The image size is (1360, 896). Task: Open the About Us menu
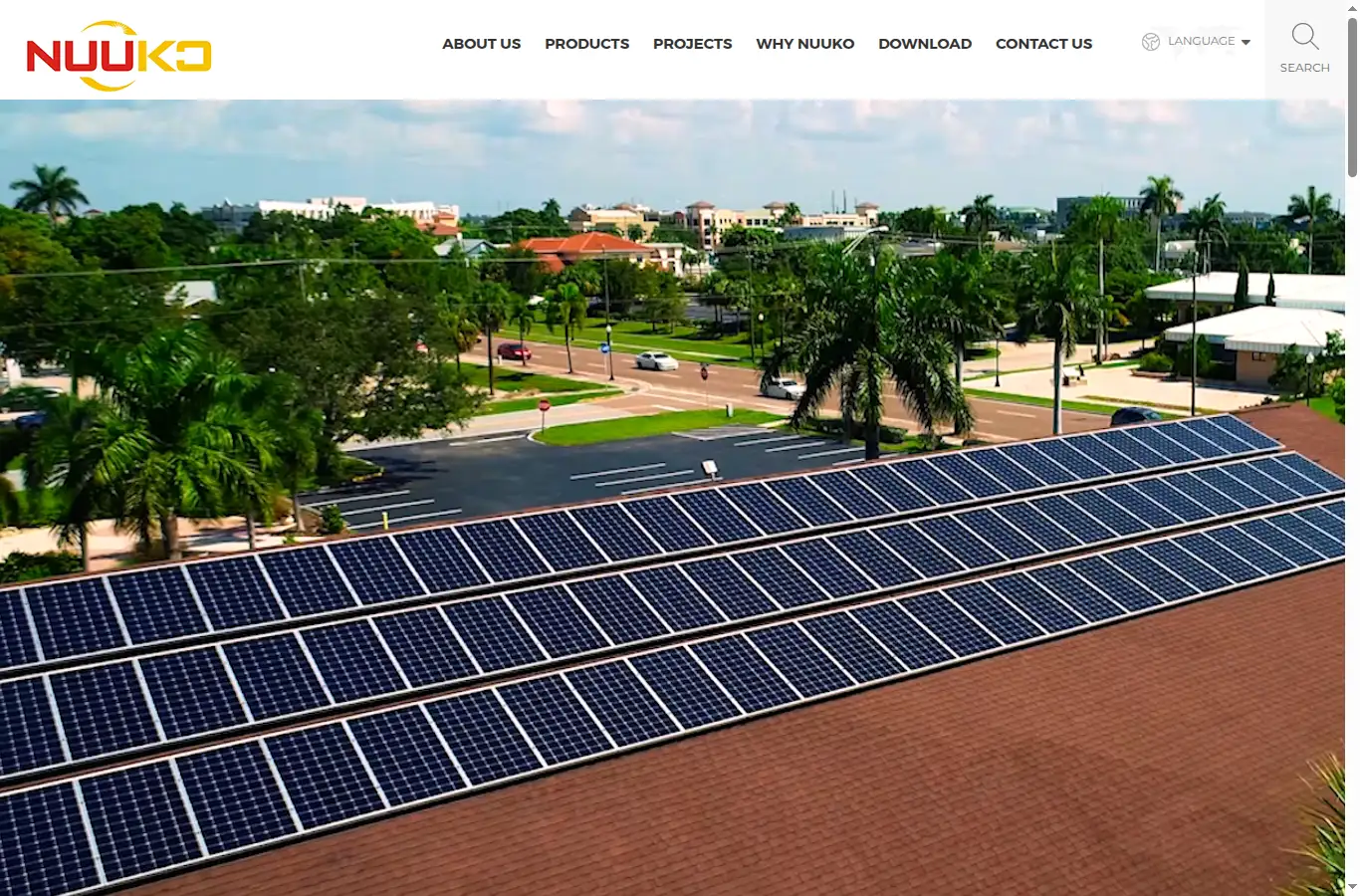(481, 44)
